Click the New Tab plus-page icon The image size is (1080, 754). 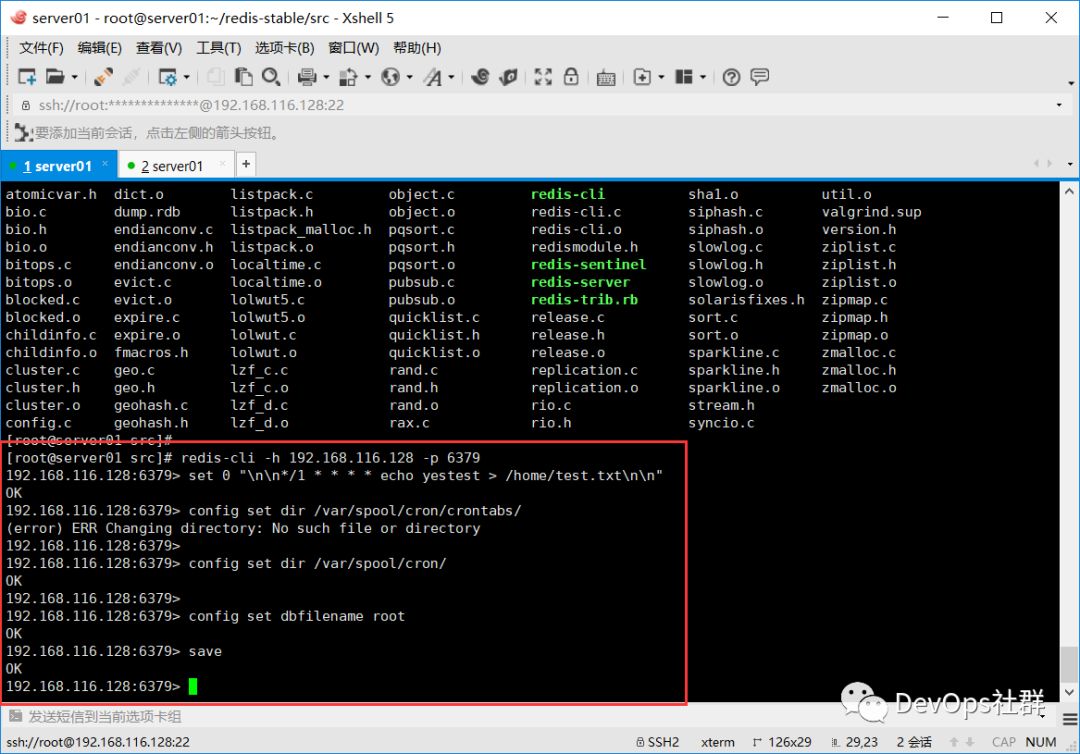642,76
